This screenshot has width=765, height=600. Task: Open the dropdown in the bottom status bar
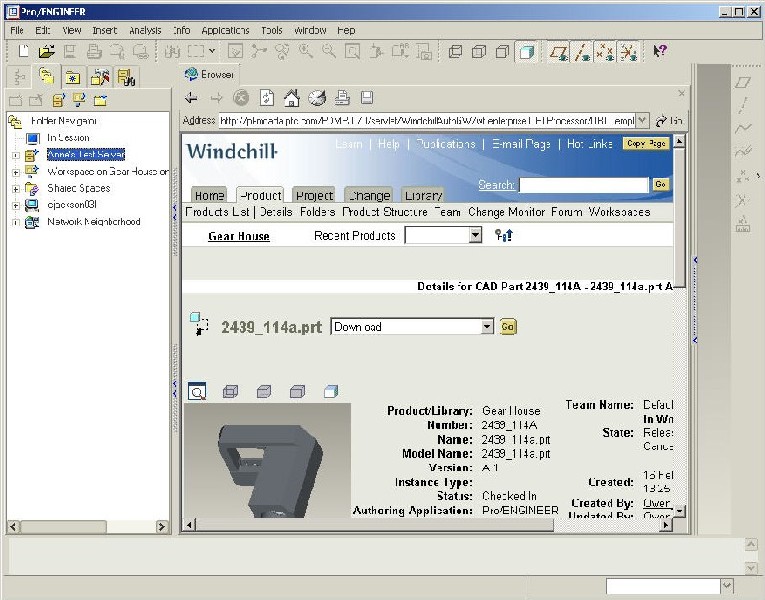pyautogui.click(x=727, y=586)
